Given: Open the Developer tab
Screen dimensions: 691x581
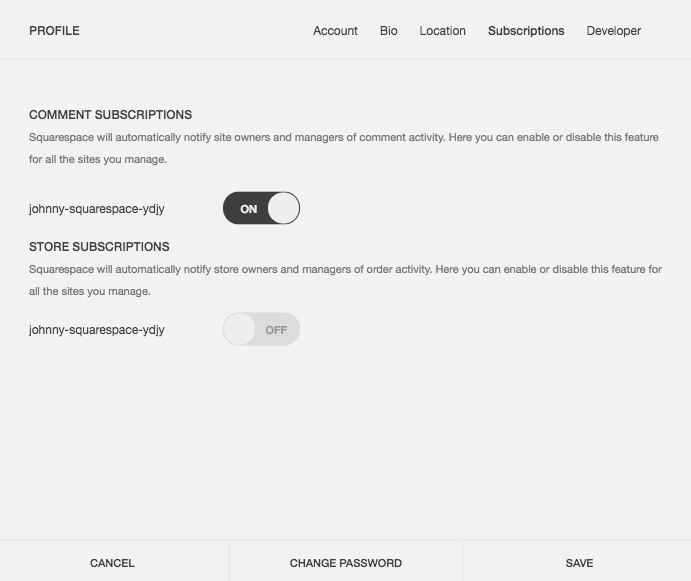Looking at the screenshot, I should click(x=614, y=31).
